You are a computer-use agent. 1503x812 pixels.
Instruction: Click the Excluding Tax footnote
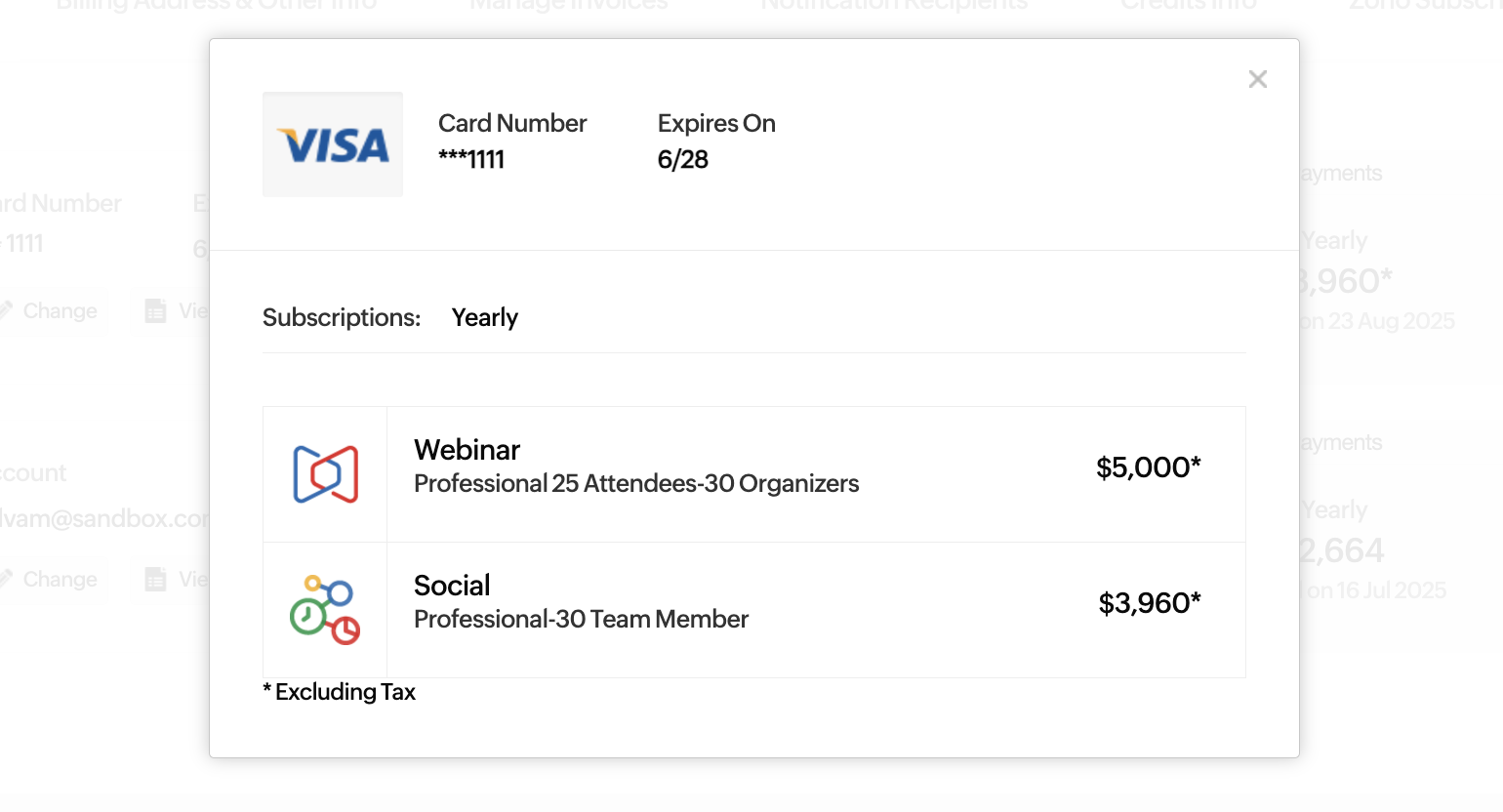pyautogui.click(x=340, y=692)
